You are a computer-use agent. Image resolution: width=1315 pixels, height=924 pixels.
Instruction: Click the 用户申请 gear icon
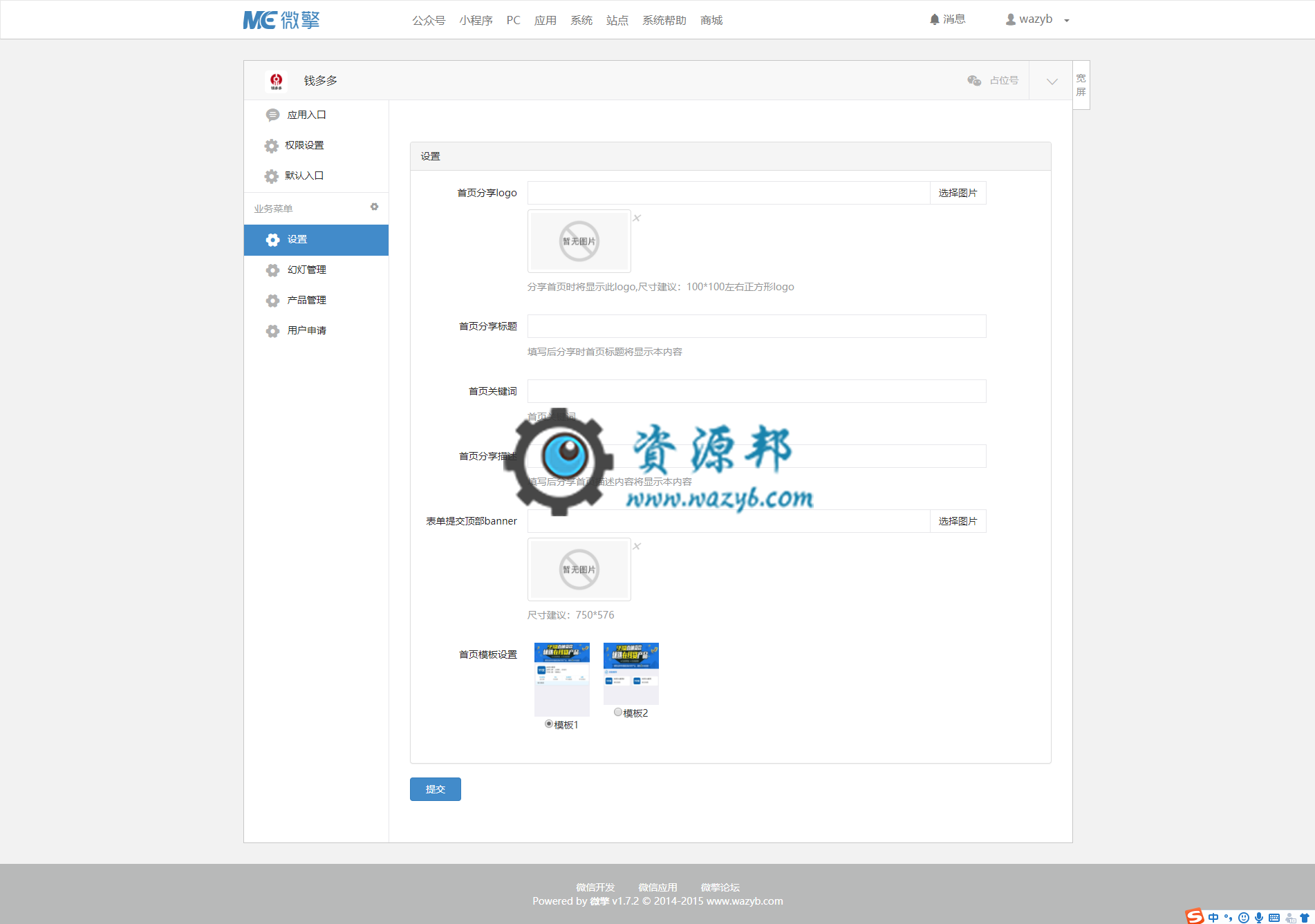coord(272,331)
